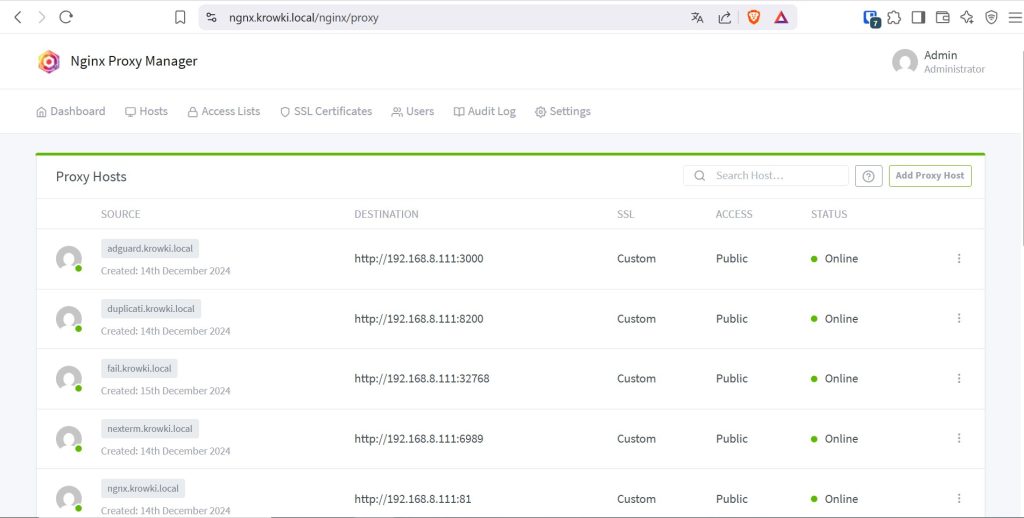The image size is (1024, 518).
Task: Click the help question mark button
Action: click(869, 176)
